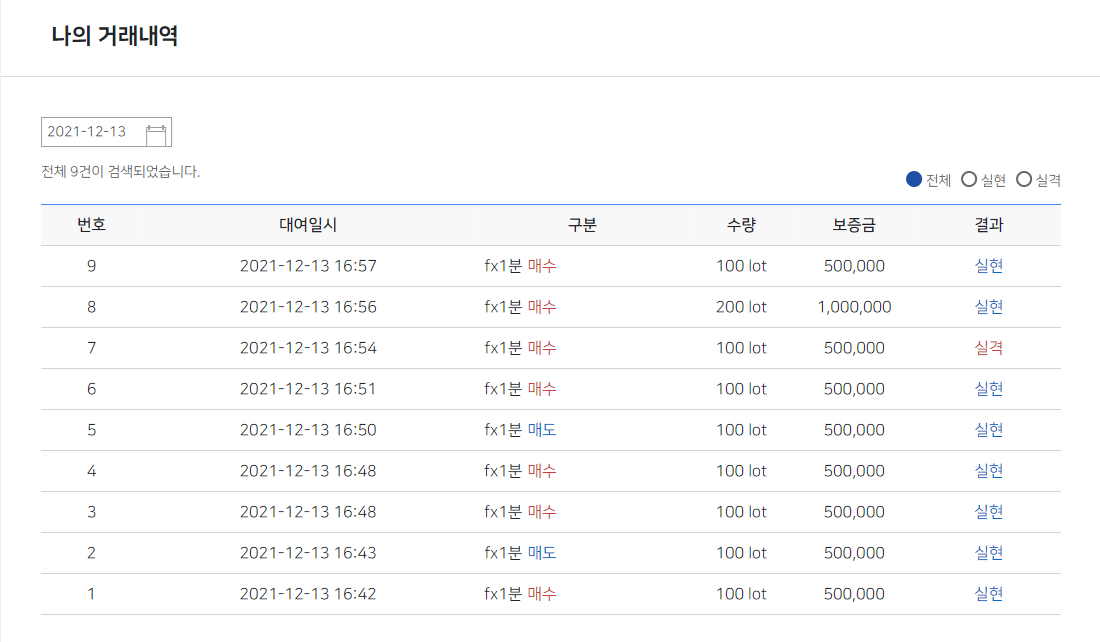Click row number 8 cell

(91, 307)
